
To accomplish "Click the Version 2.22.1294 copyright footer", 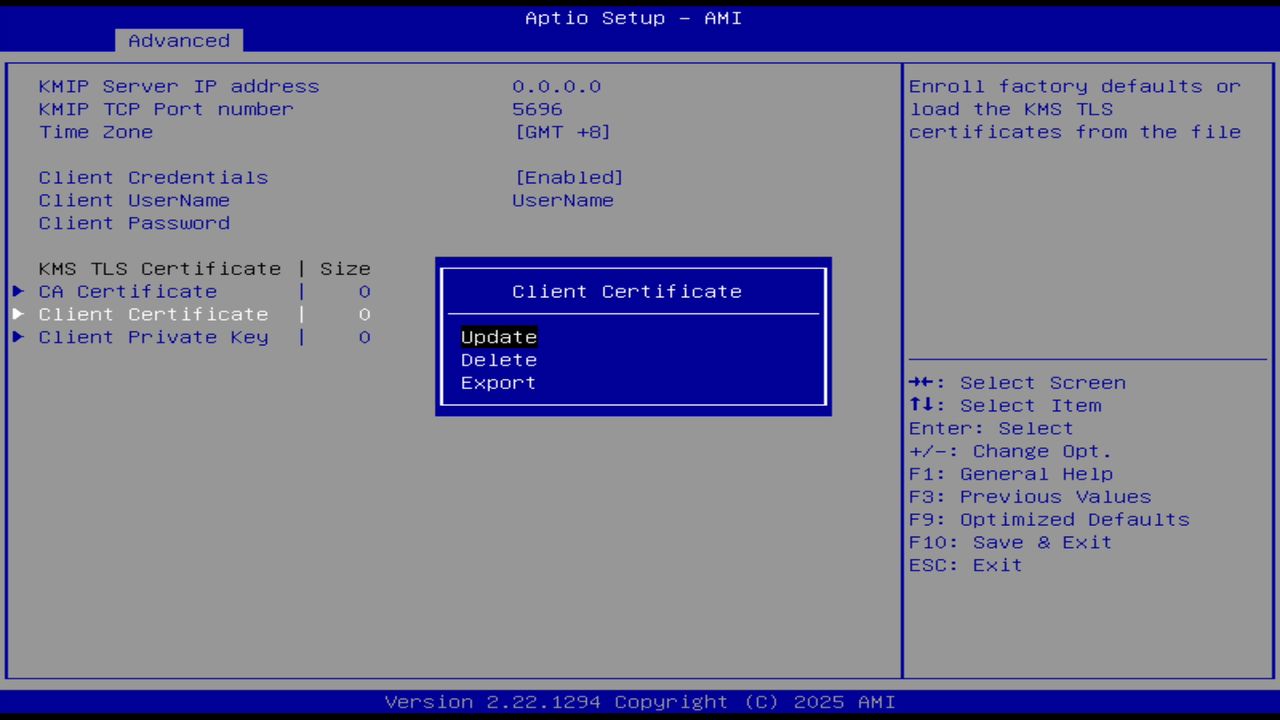I will 640,702.
